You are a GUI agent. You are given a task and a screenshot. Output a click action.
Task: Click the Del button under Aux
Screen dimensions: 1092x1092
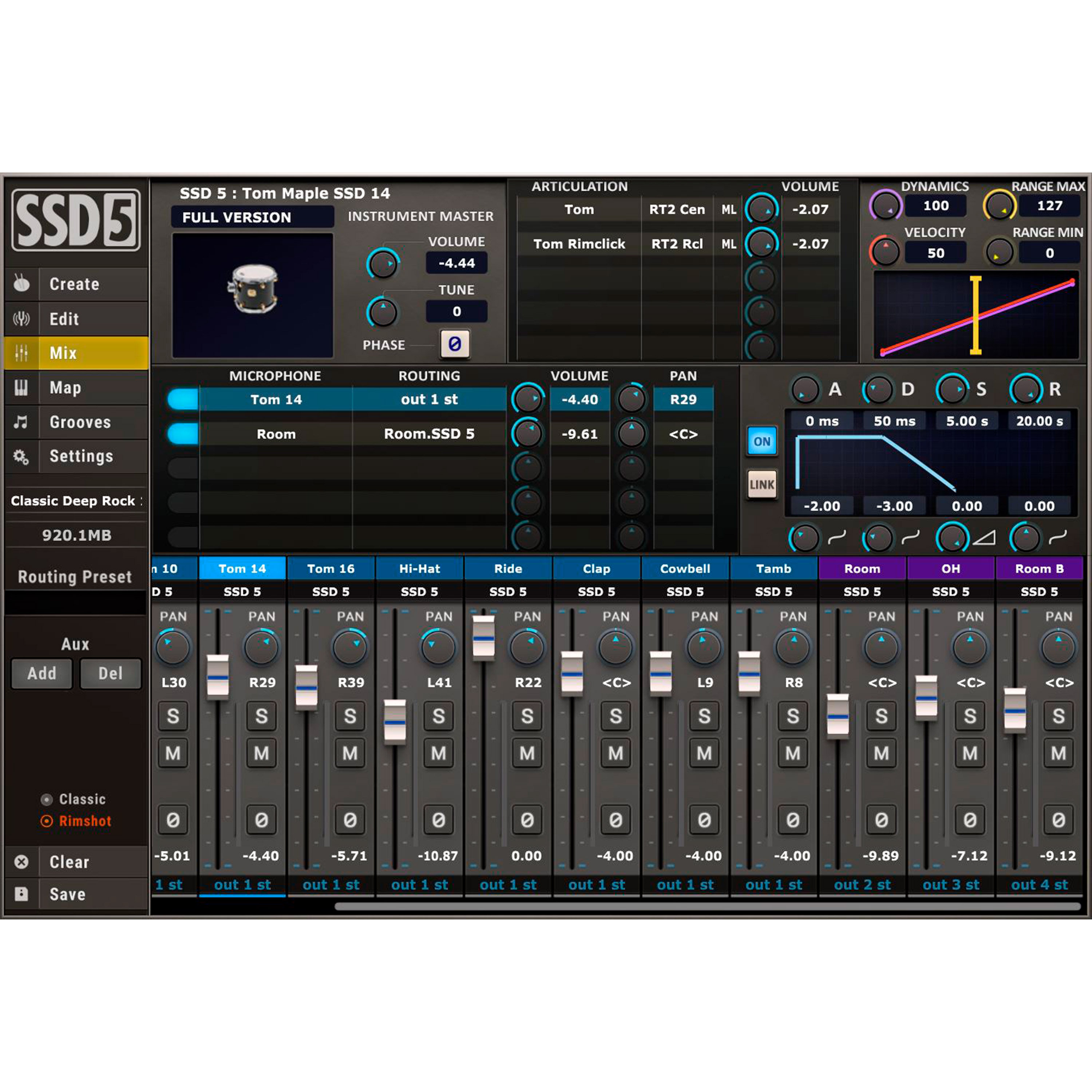pos(111,673)
